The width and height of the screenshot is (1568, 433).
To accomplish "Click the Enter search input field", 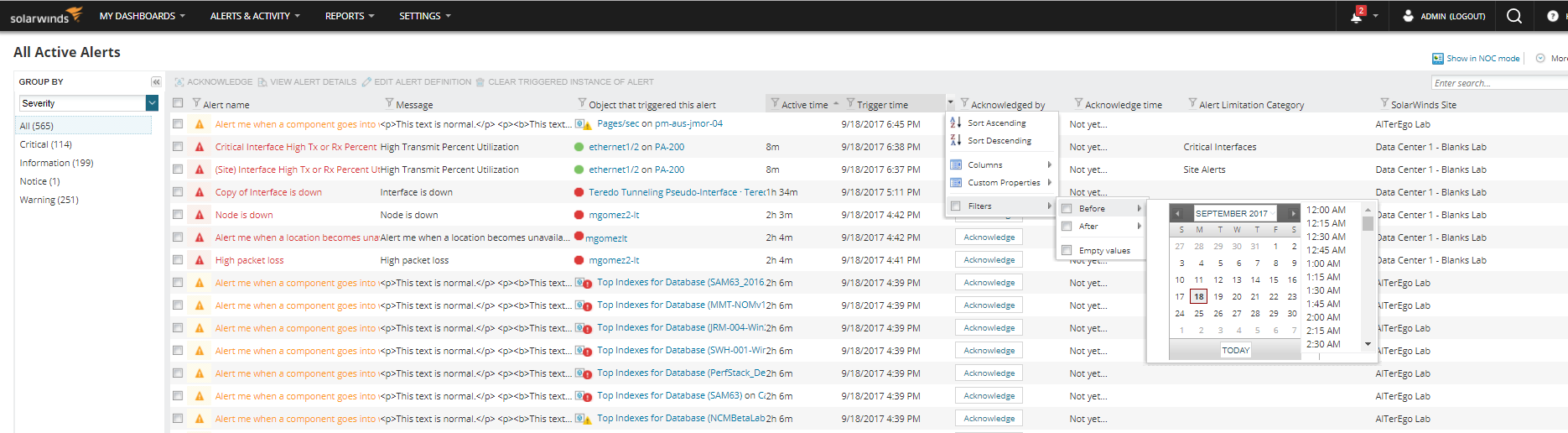I will (x=1499, y=83).
